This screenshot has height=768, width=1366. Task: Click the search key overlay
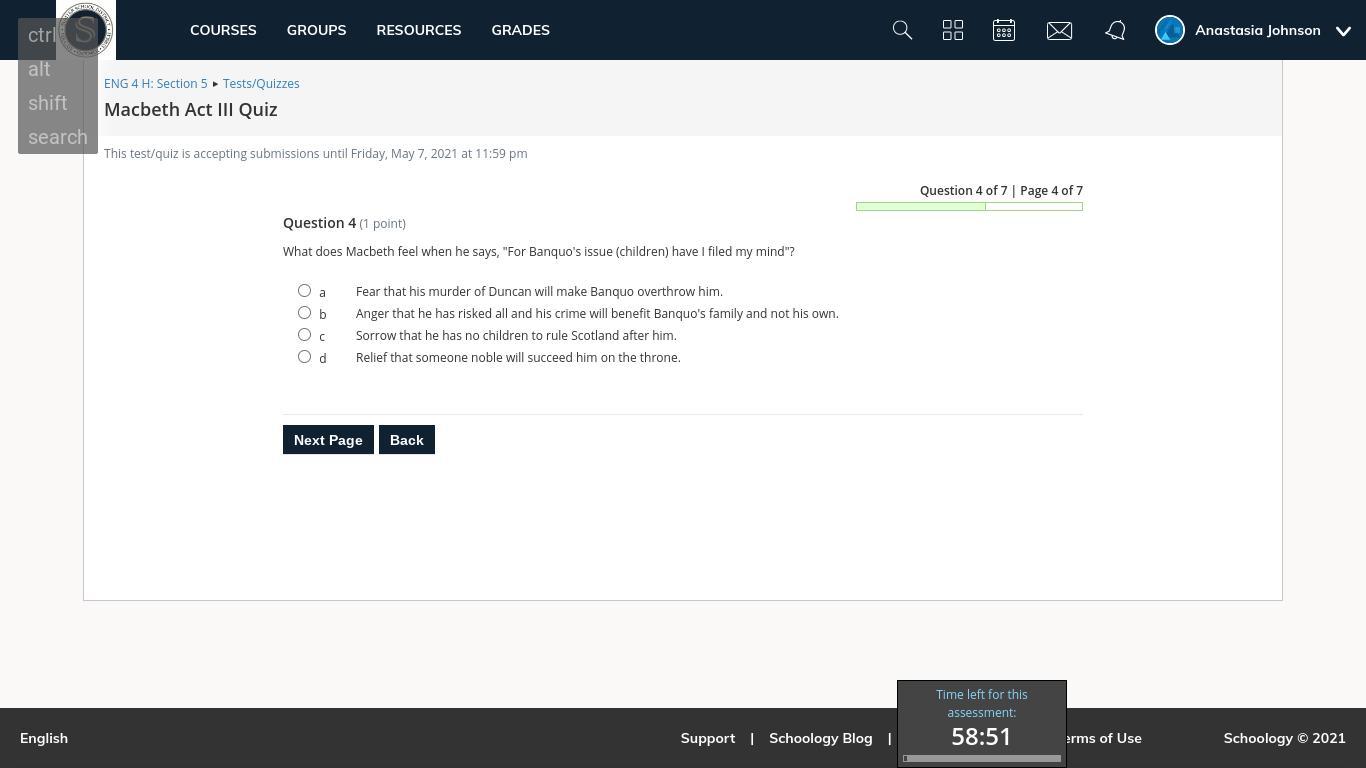coord(58,137)
